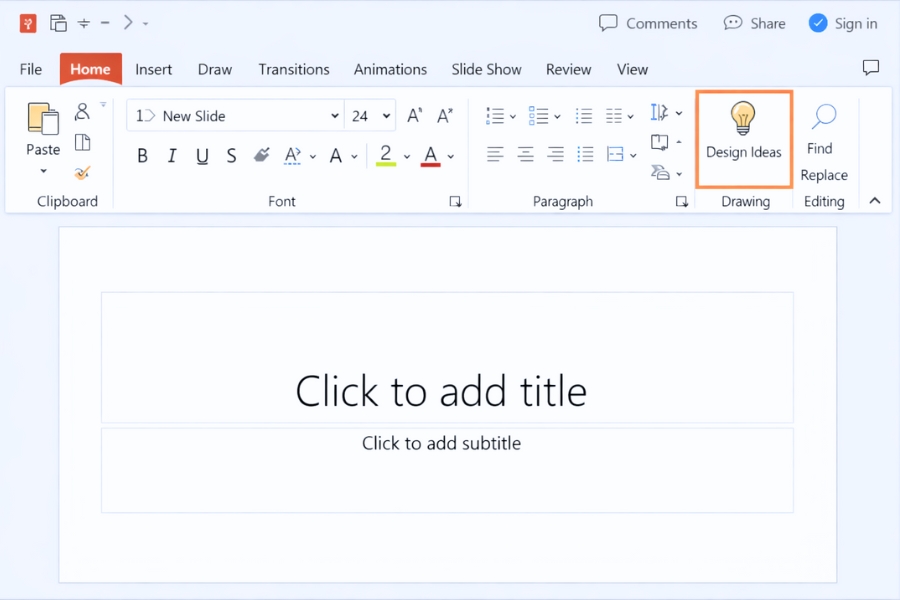Open Replace in the Editing group
The width and height of the screenshot is (900, 600).
824,174
